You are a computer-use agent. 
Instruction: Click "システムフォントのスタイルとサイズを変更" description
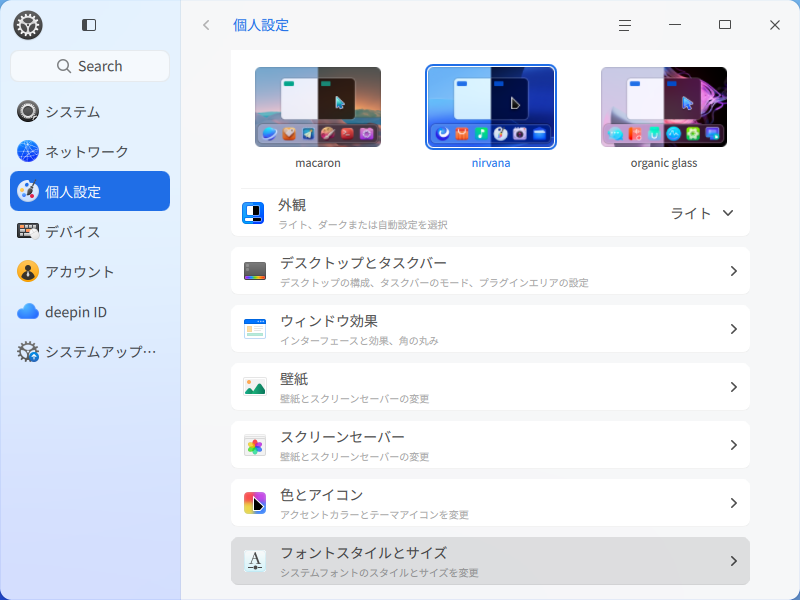coord(379,573)
